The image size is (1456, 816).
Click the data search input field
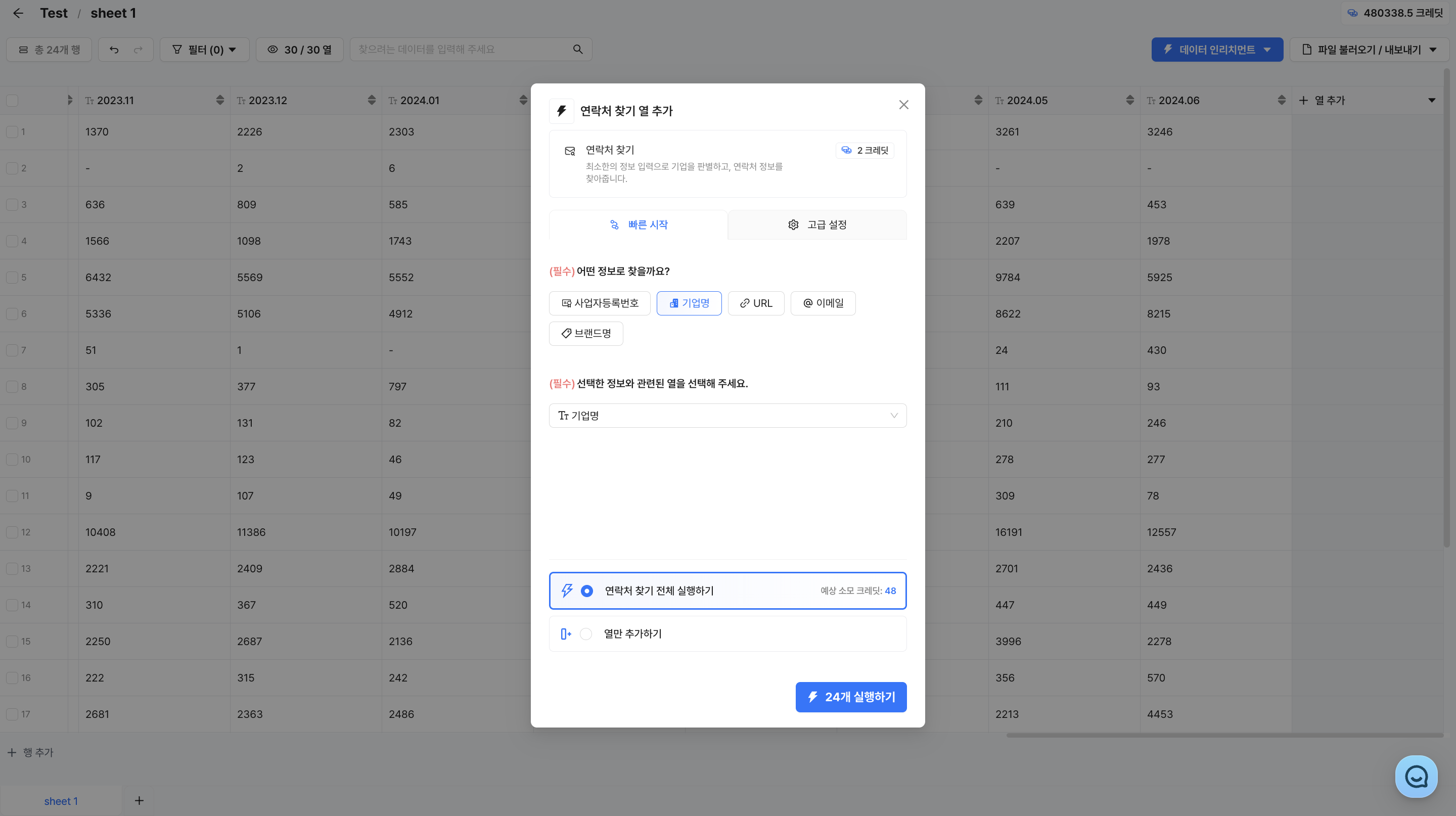tap(461, 50)
